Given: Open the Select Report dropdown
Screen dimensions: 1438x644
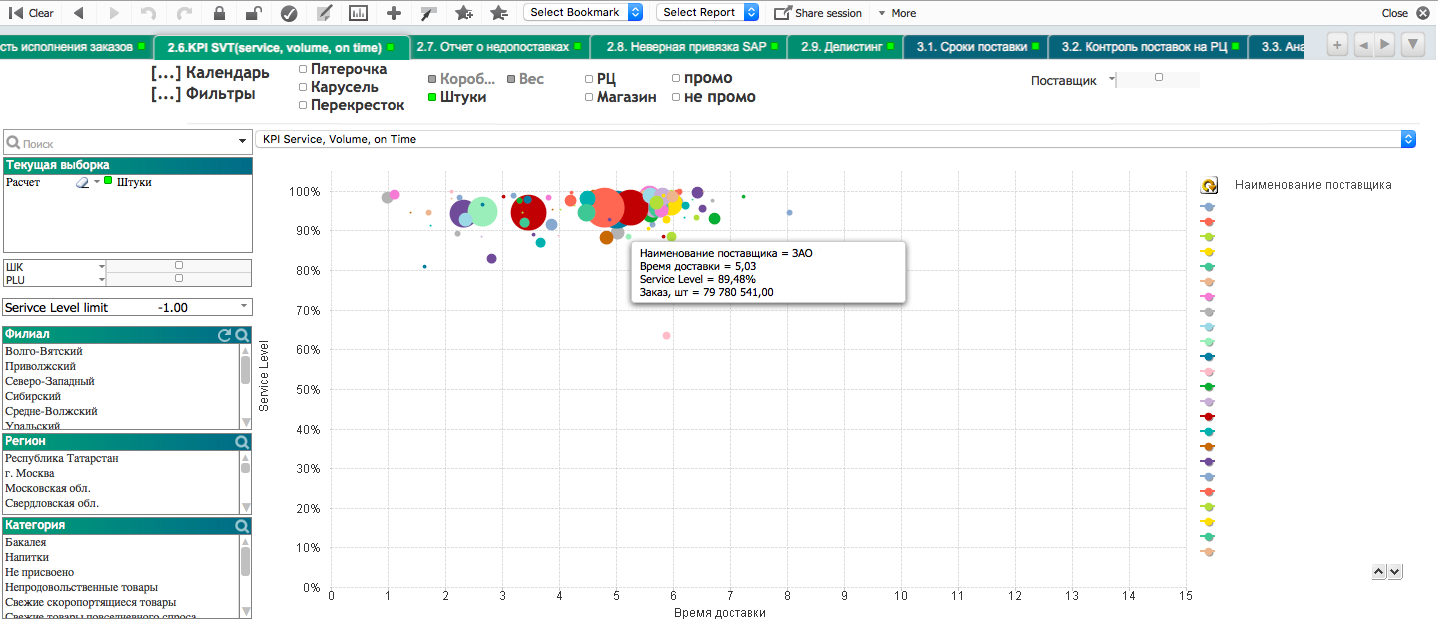Looking at the screenshot, I should (x=707, y=13).
